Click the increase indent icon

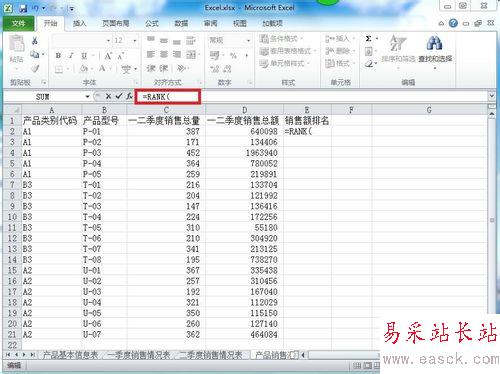[x=164, y=68]
